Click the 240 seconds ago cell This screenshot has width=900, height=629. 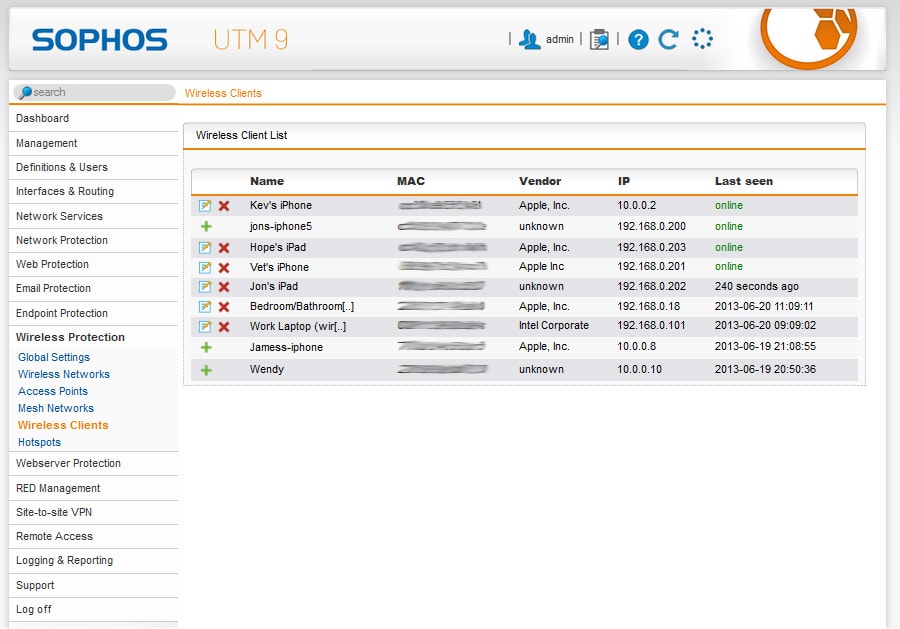[x=757, y=286]
